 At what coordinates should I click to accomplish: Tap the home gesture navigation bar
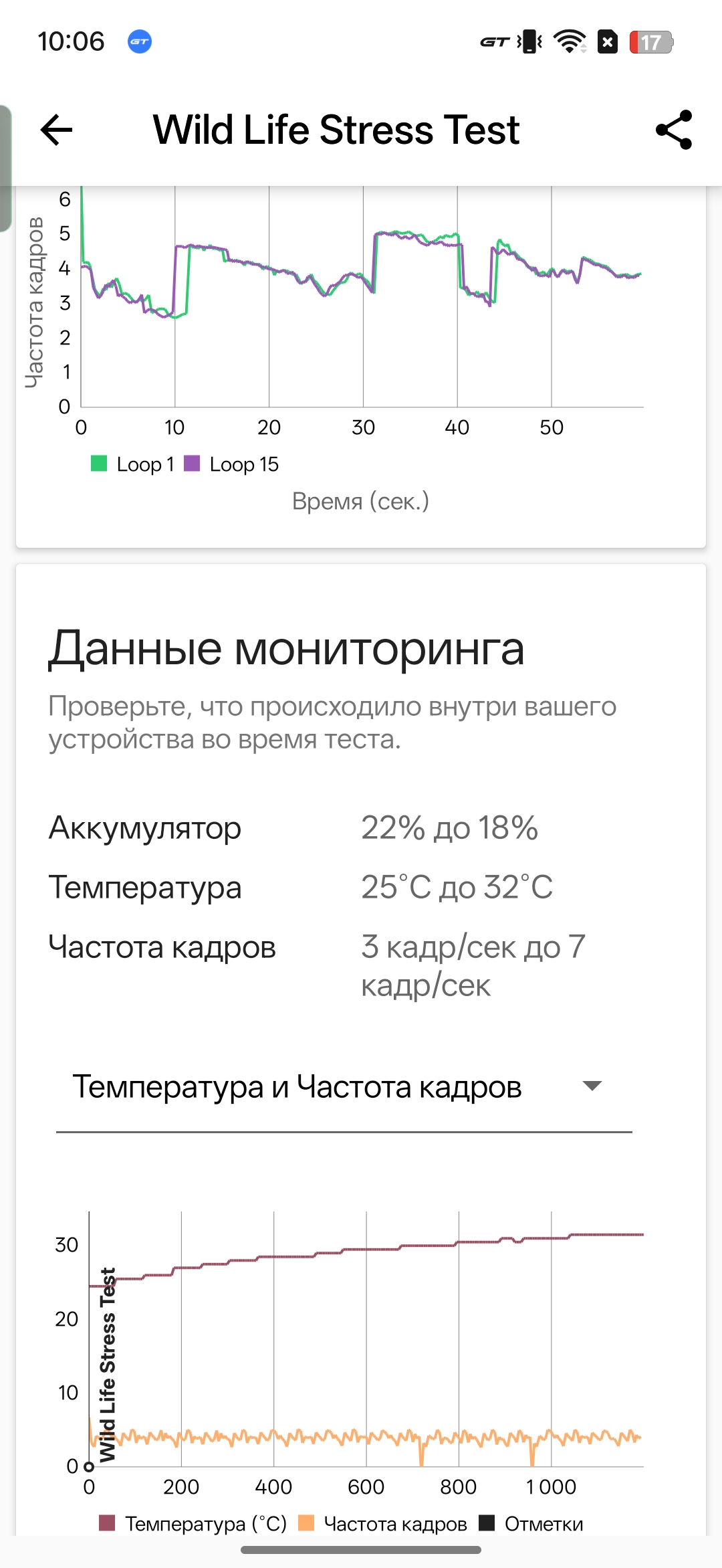pos(361,1550)
